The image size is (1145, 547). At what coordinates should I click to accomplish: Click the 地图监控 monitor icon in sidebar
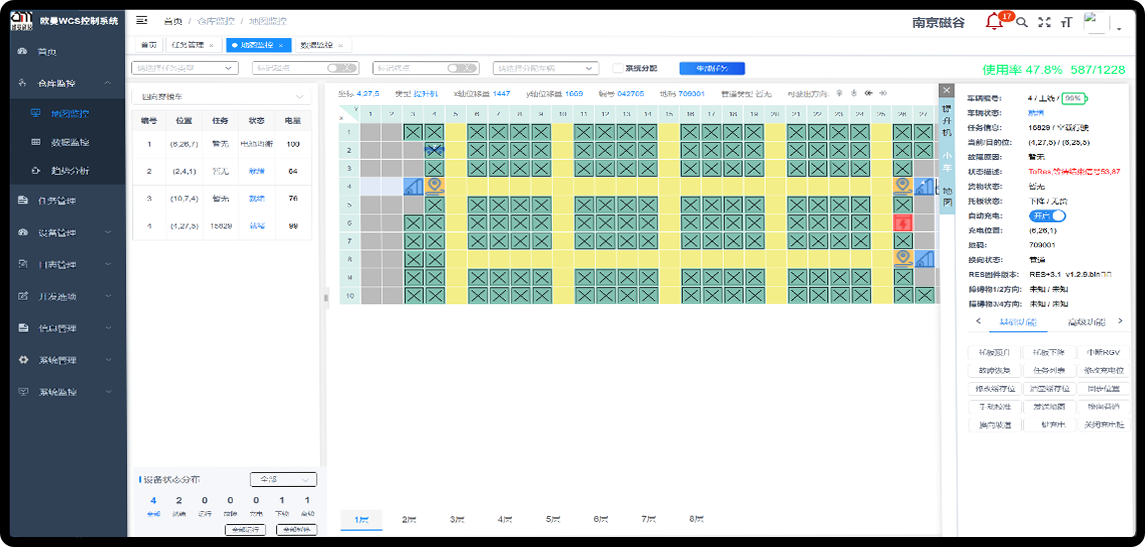[36, 114]
